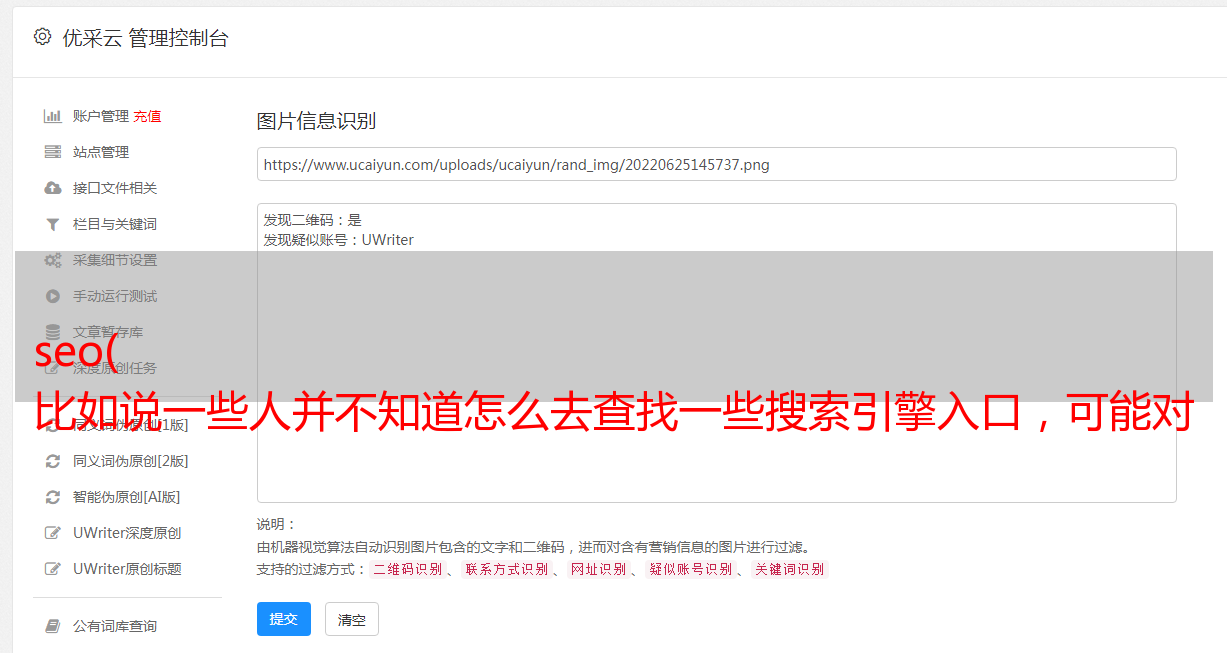Click the 清空 button
The image size is (1227, 653).
[x=352, y=619]
